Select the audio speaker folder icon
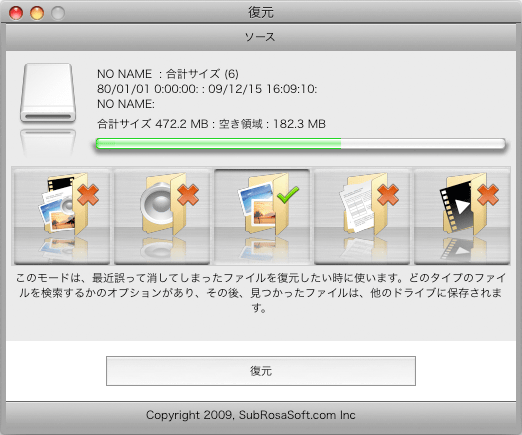The image size is (522, 435). tap(162, 216)
